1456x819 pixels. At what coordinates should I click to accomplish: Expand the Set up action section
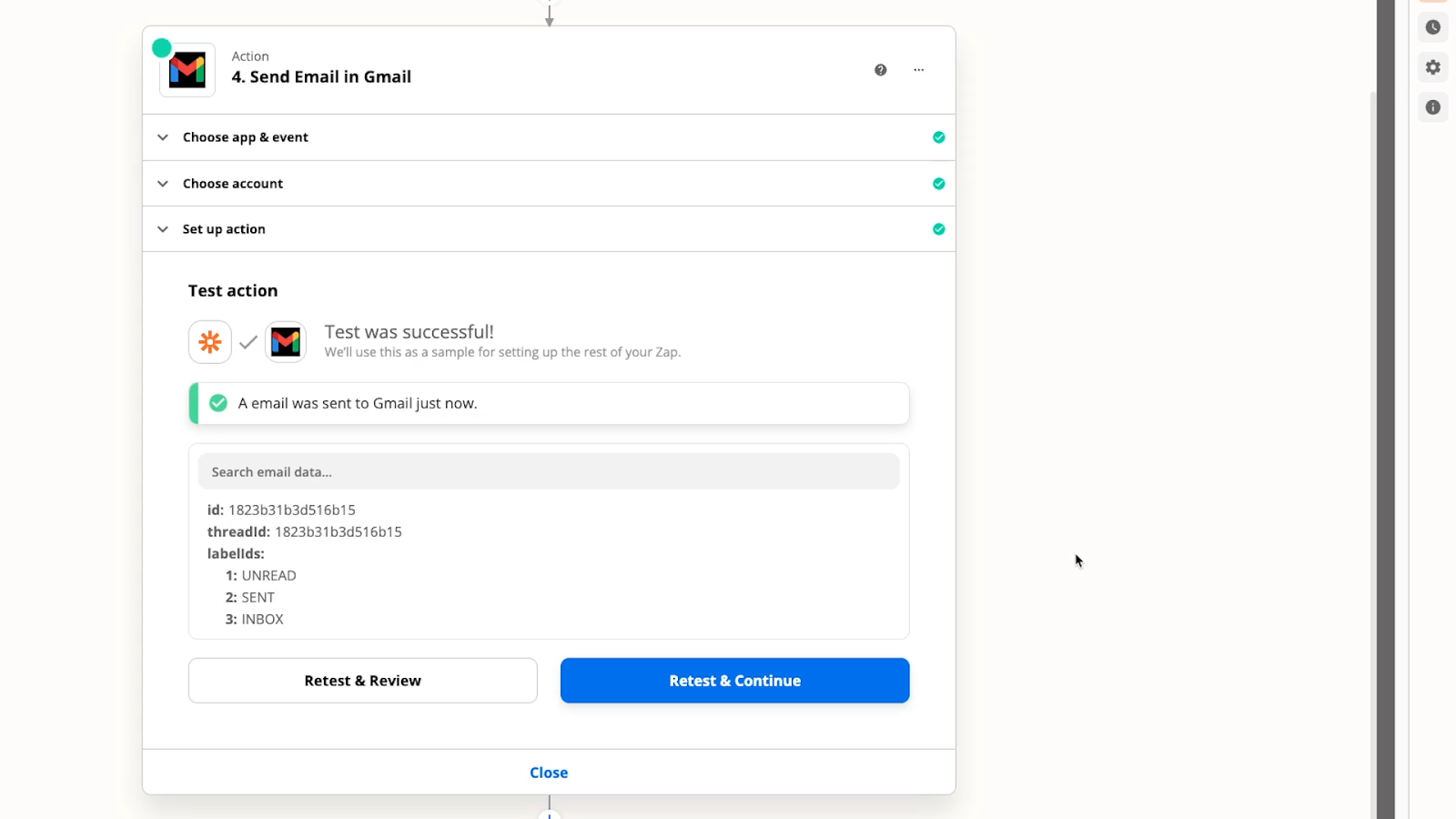click(x=549, y=229)
